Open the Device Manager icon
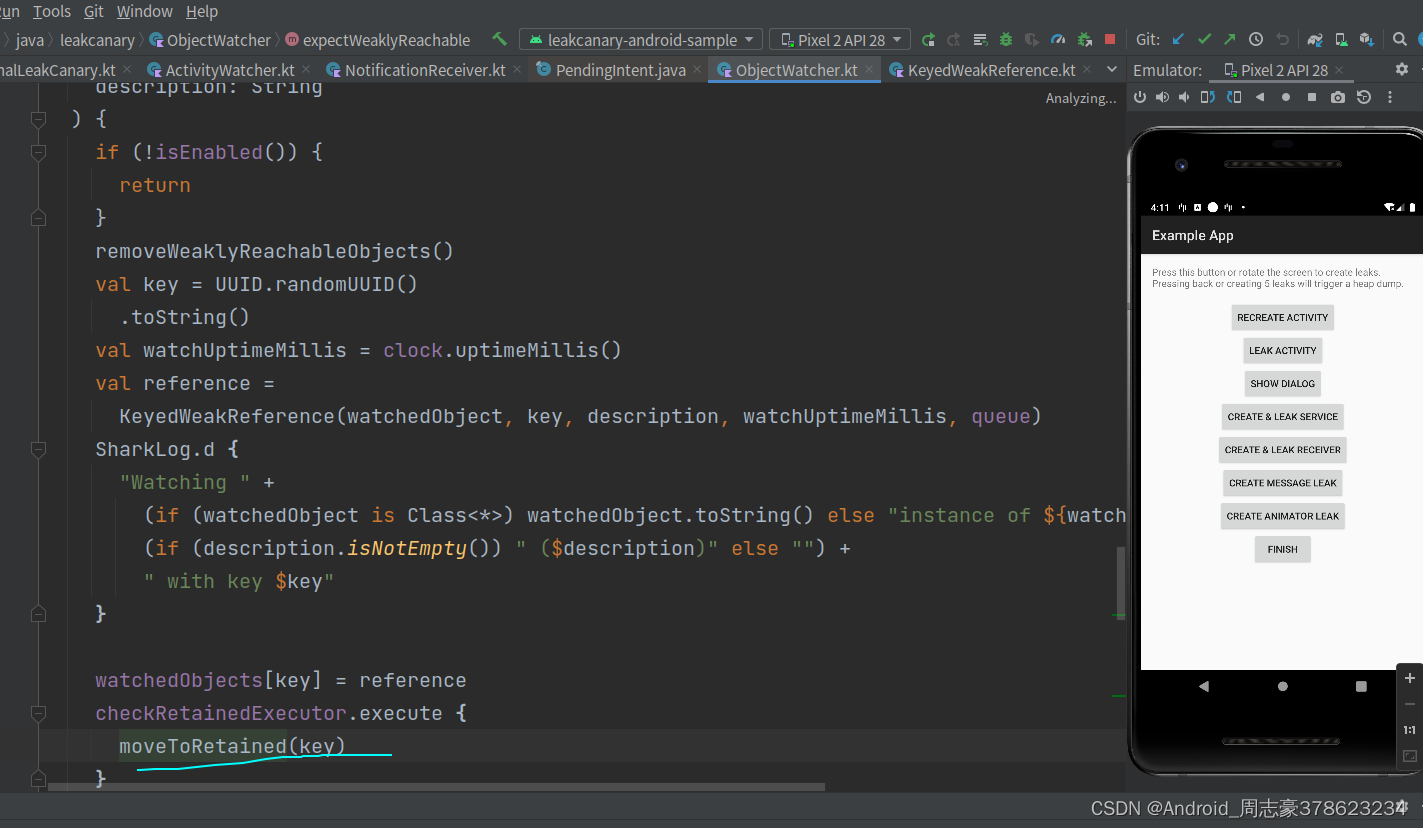The height and width of the screenshot is (828, 1423). click(1341, 40)
